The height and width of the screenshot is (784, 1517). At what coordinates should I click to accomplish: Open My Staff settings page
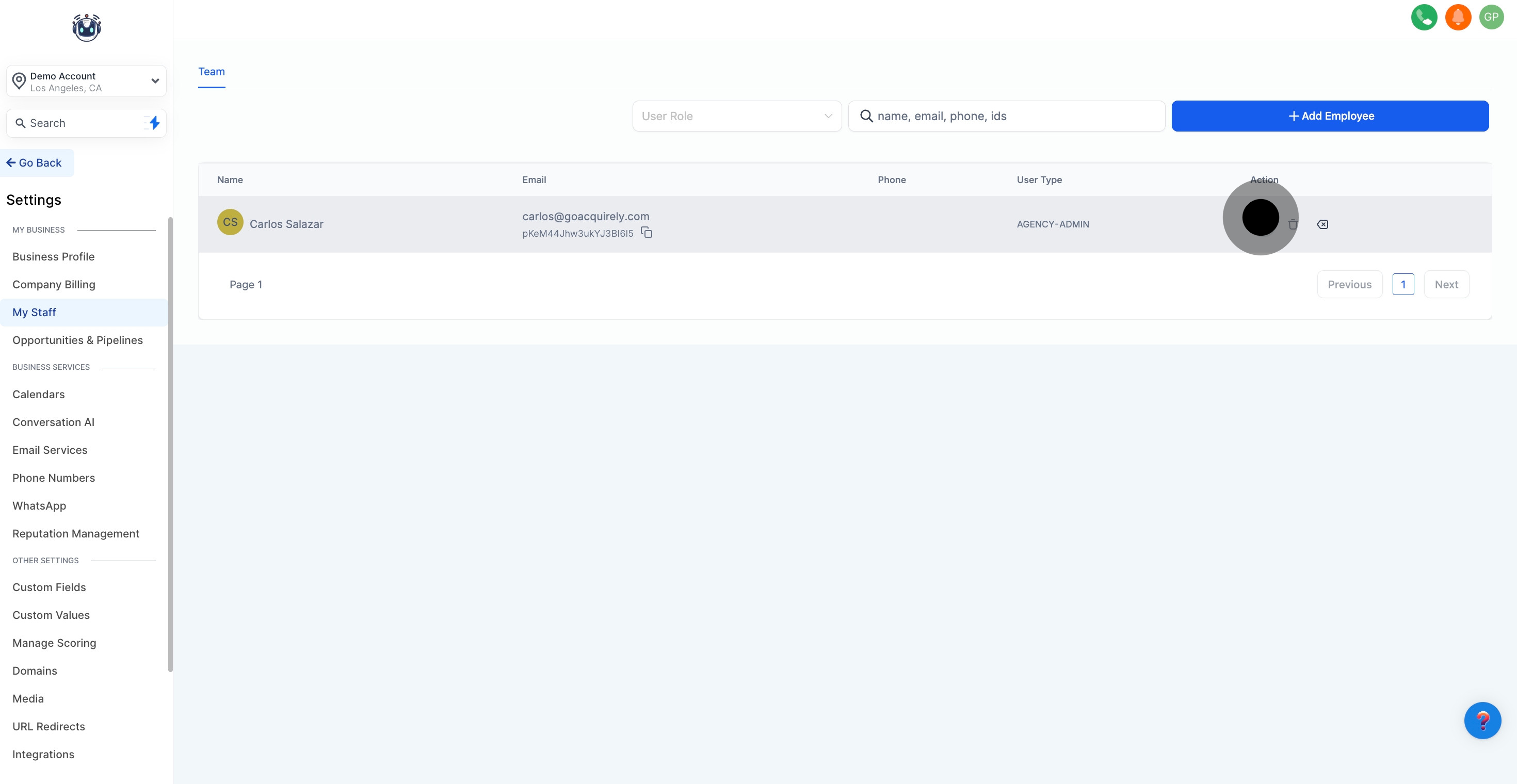[x=34, y=313]
